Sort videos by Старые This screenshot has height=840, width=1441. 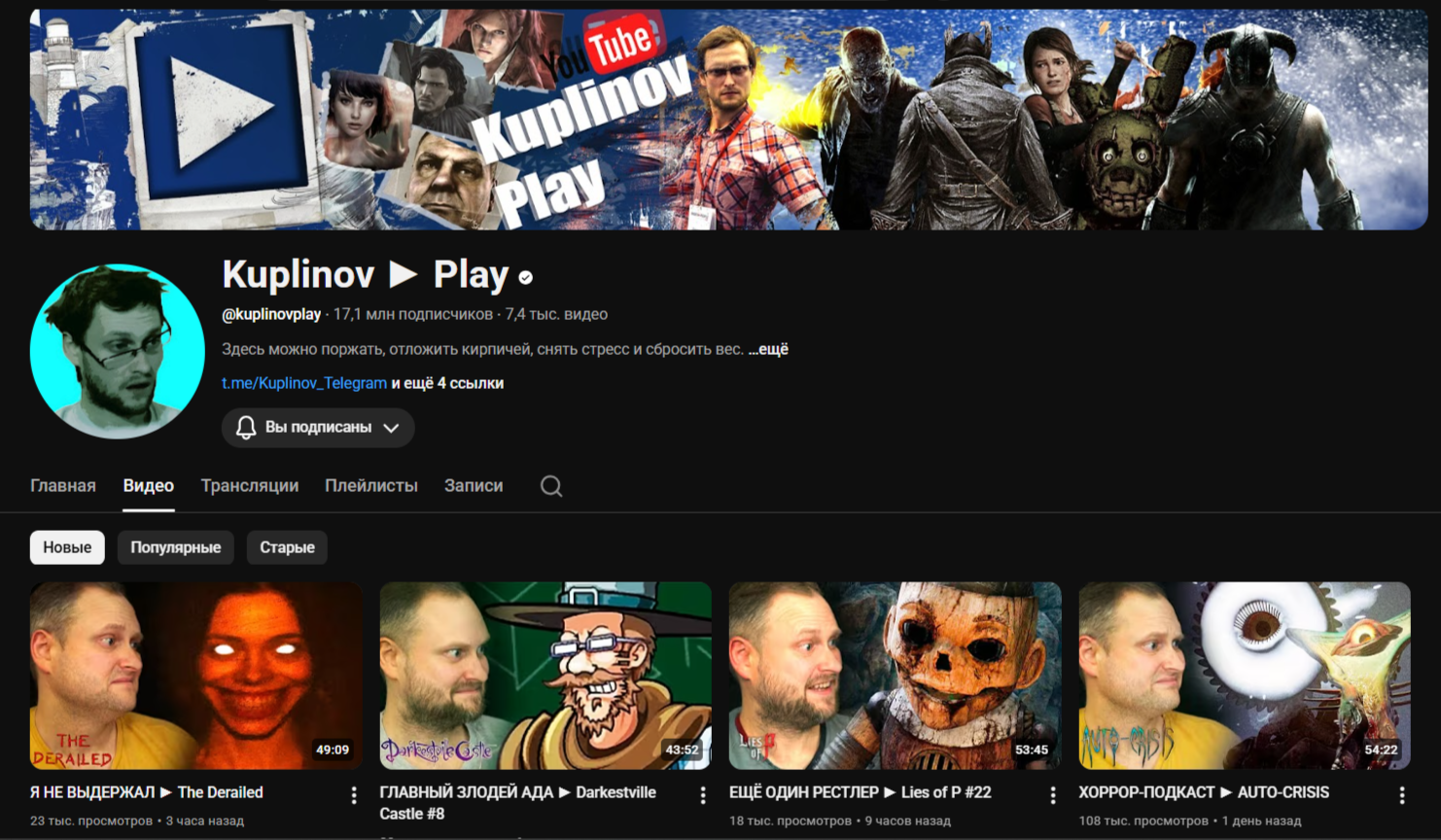[287, 547]
